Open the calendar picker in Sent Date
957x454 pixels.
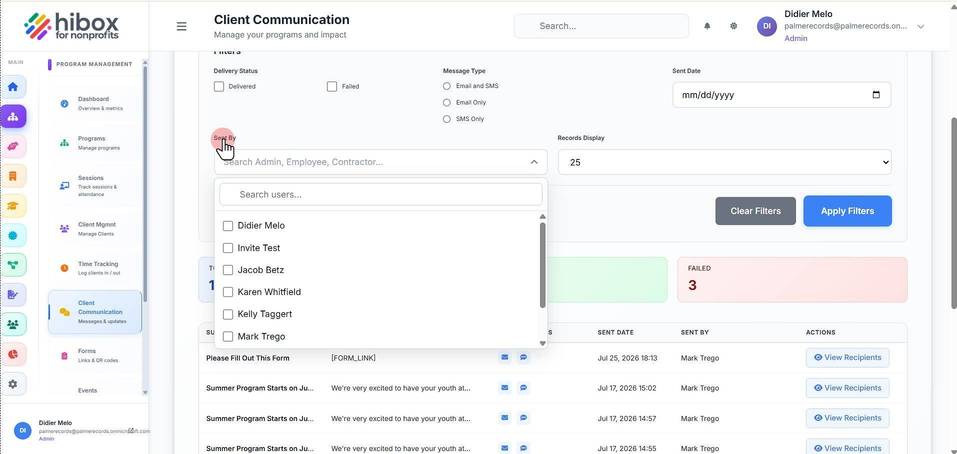(876, 95)
